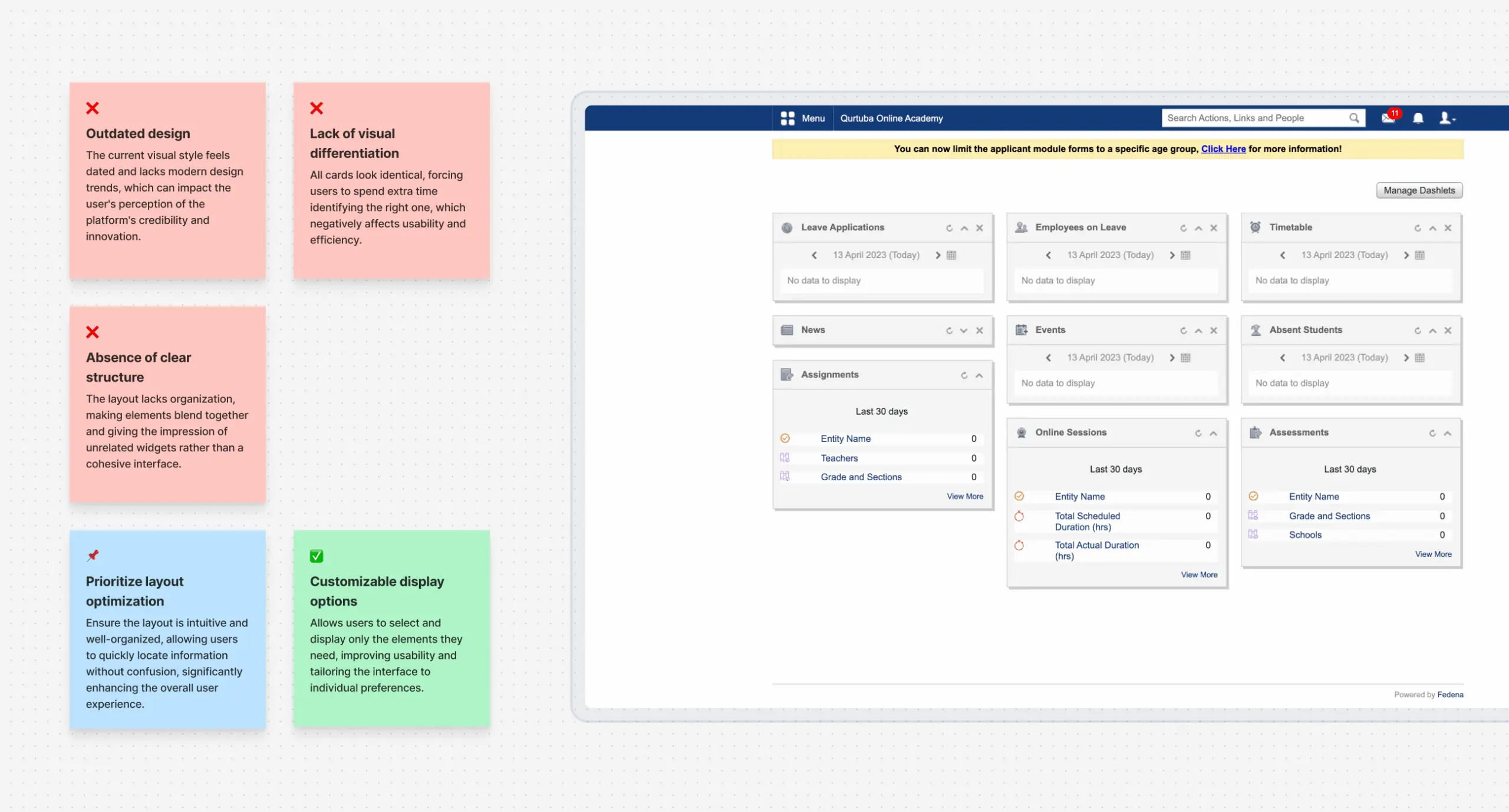Open the user profile icon

1445,118
